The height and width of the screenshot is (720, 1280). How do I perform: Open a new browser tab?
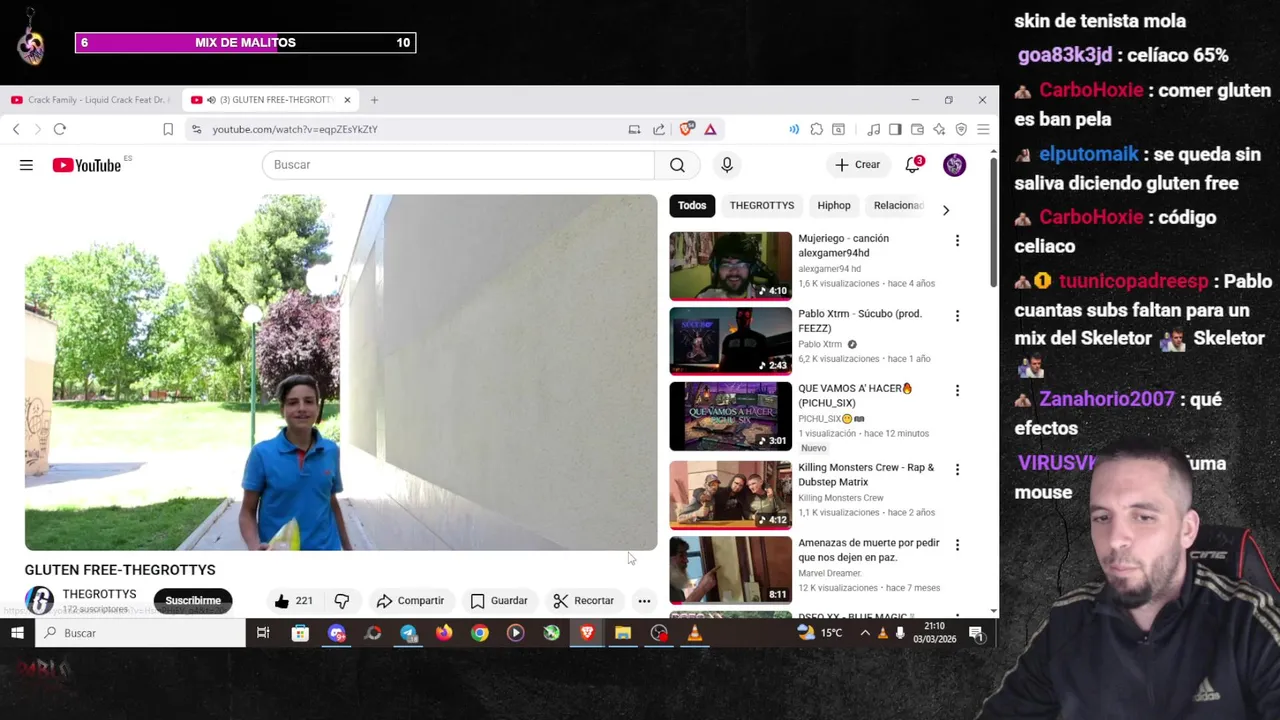pos(374,100)
